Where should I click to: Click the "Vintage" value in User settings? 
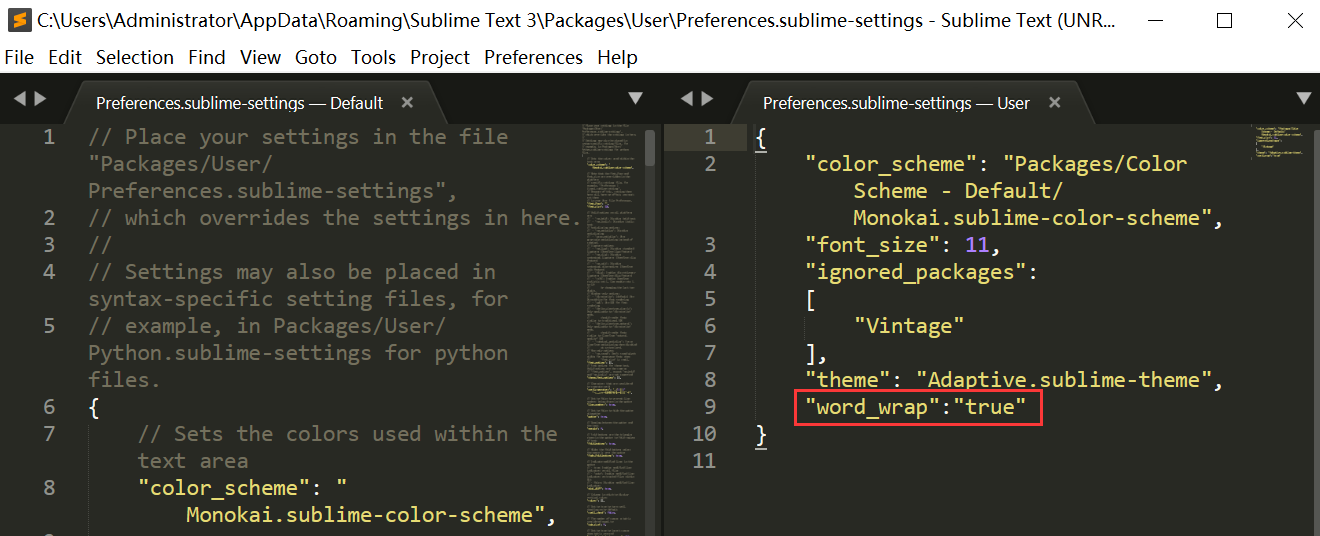pos(910,326)
